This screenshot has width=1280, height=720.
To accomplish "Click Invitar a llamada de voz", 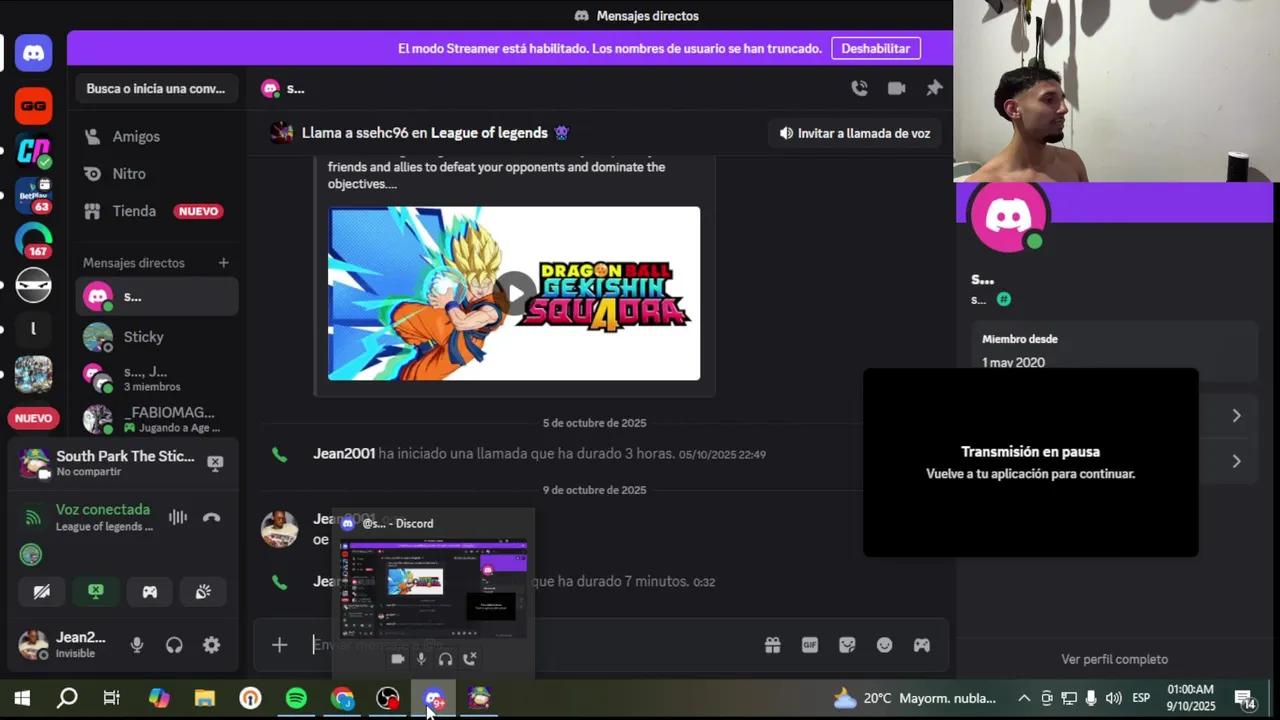I will point(854,133).
